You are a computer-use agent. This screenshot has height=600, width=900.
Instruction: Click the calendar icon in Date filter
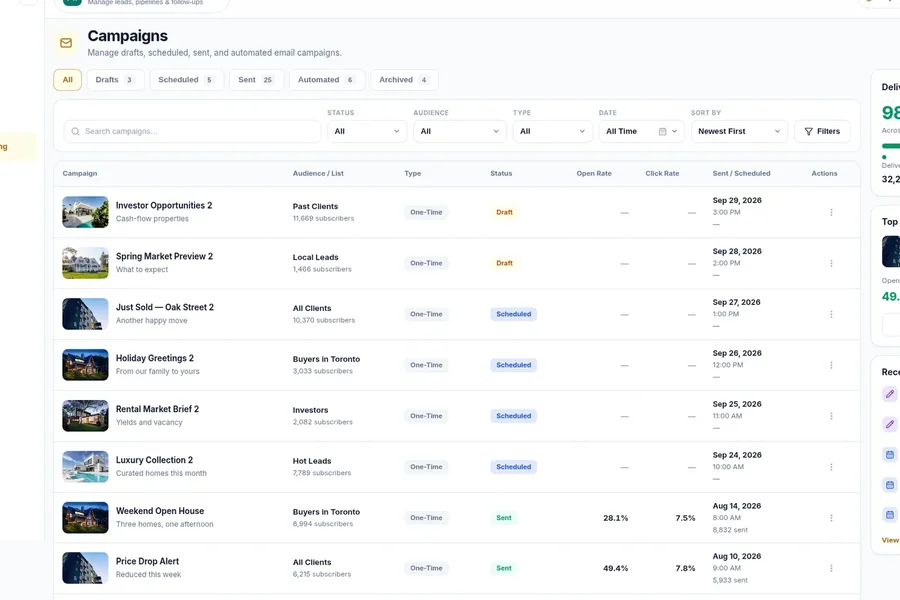662,131
